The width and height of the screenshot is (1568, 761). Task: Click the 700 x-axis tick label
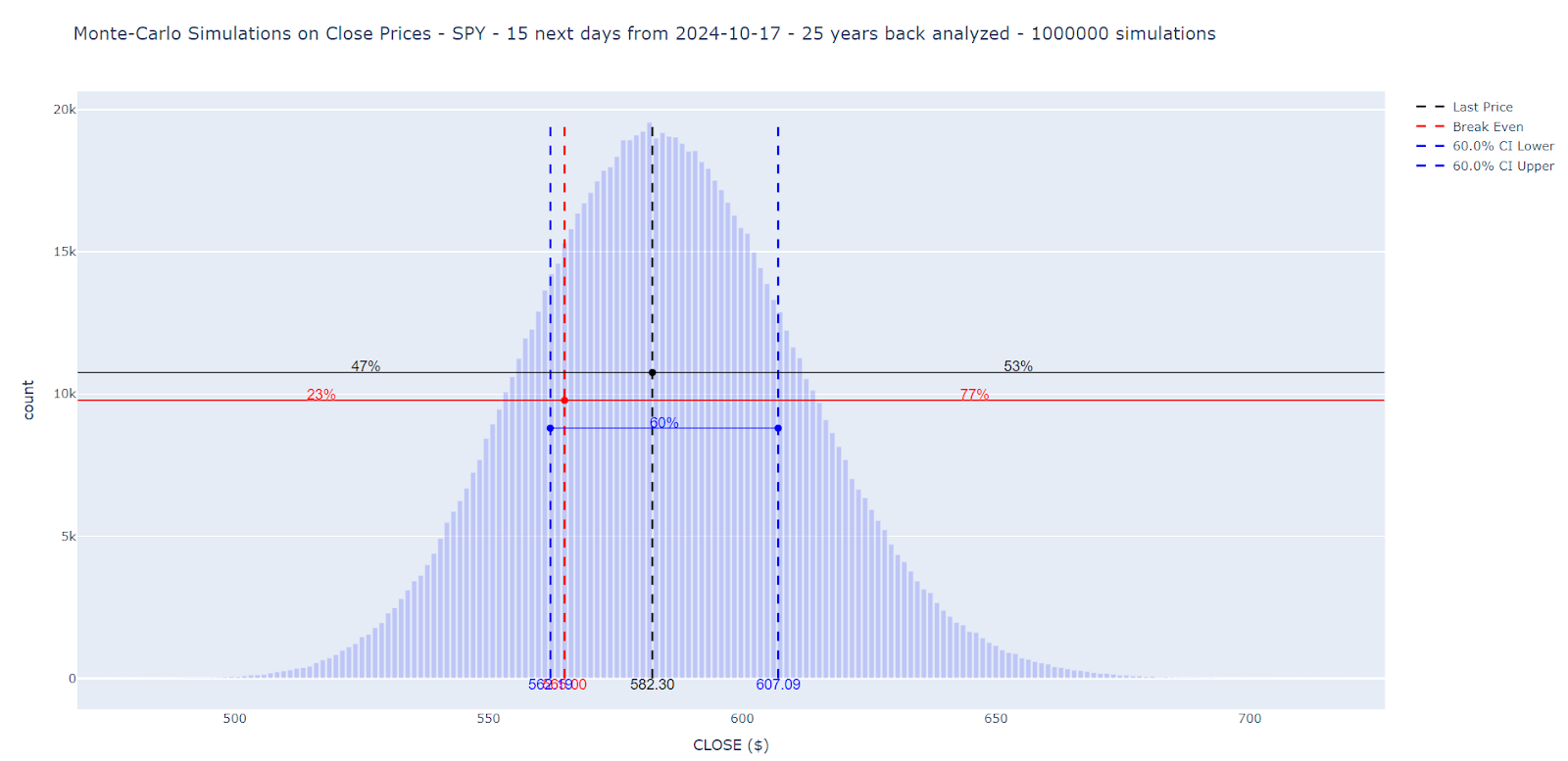tap(1249, 719)
